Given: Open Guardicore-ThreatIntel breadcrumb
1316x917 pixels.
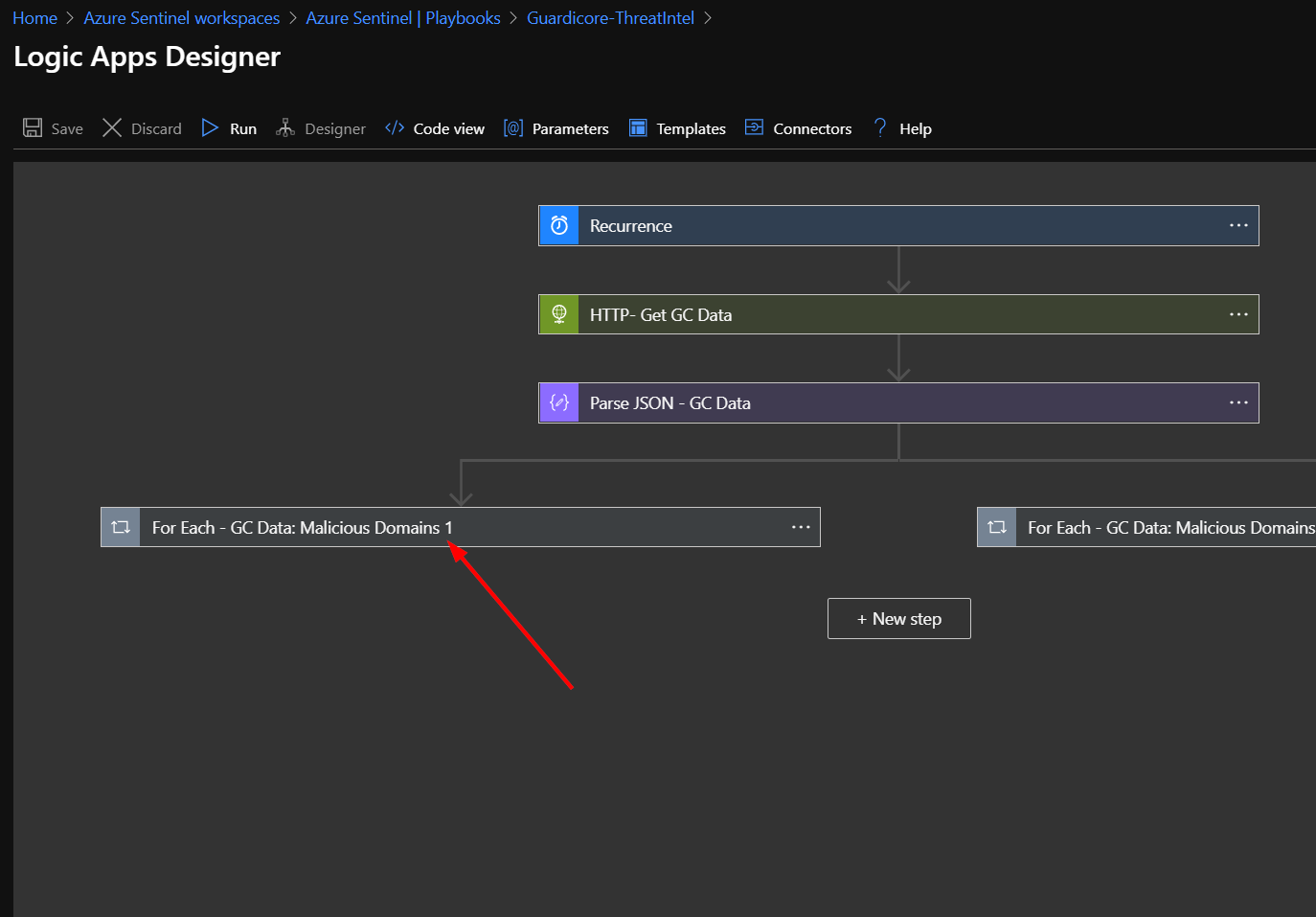Looking at the screenshot, I should pos(610,18).
